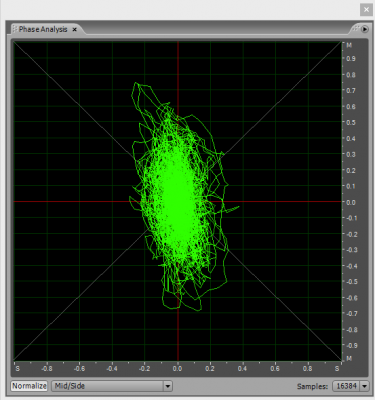
Task: Click the Samples value field 16384
Action: (347, 386)
